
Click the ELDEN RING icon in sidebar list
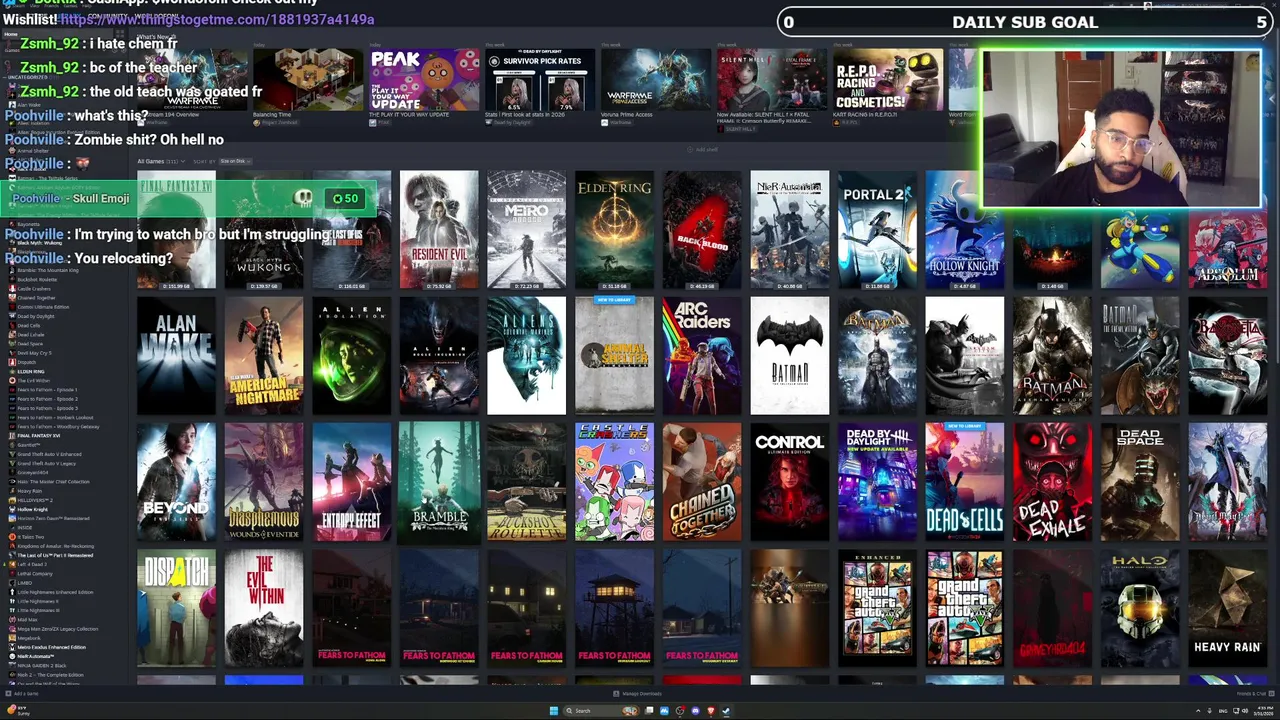coord(12,372)
